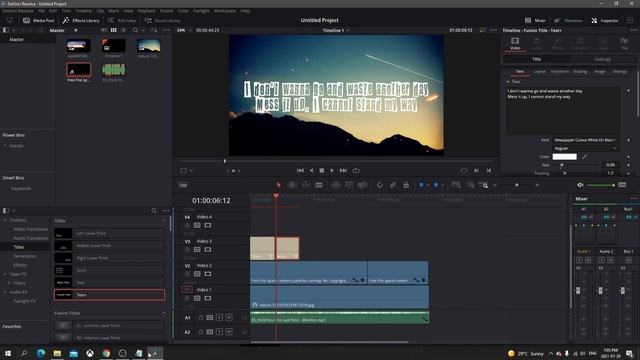Jump to the end with Go To Last Frame
Screen dimensions: 640x360
tap(343, 170)
